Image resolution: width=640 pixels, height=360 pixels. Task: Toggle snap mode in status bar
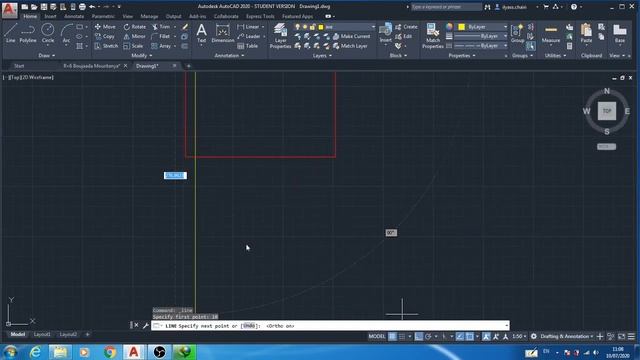click(402, 336)
